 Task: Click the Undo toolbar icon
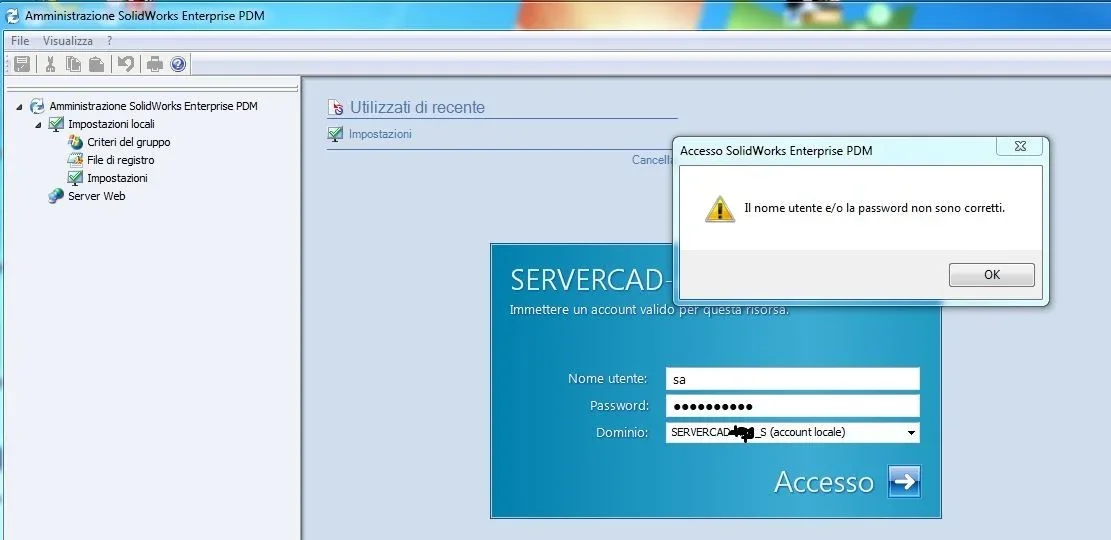coord(125,64)
